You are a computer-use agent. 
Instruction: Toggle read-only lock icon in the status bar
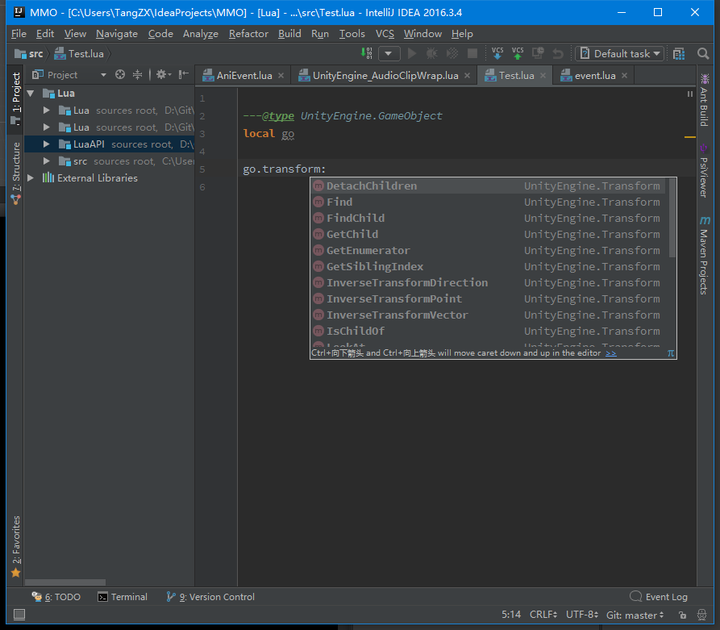pos(682,615)
